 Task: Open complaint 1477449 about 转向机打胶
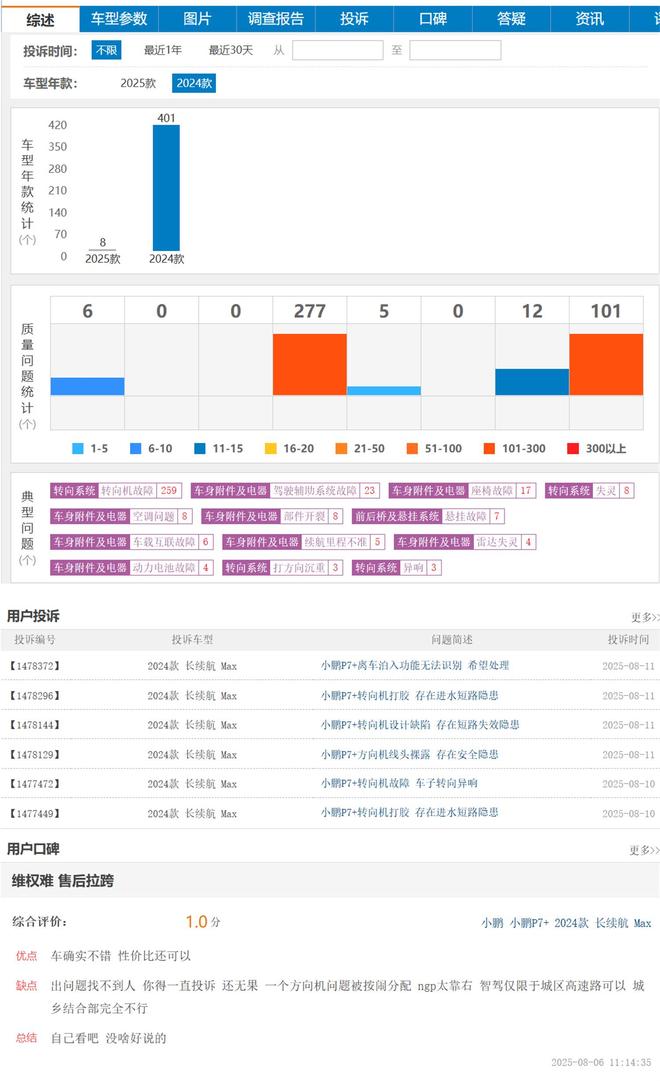coord(410,813)
